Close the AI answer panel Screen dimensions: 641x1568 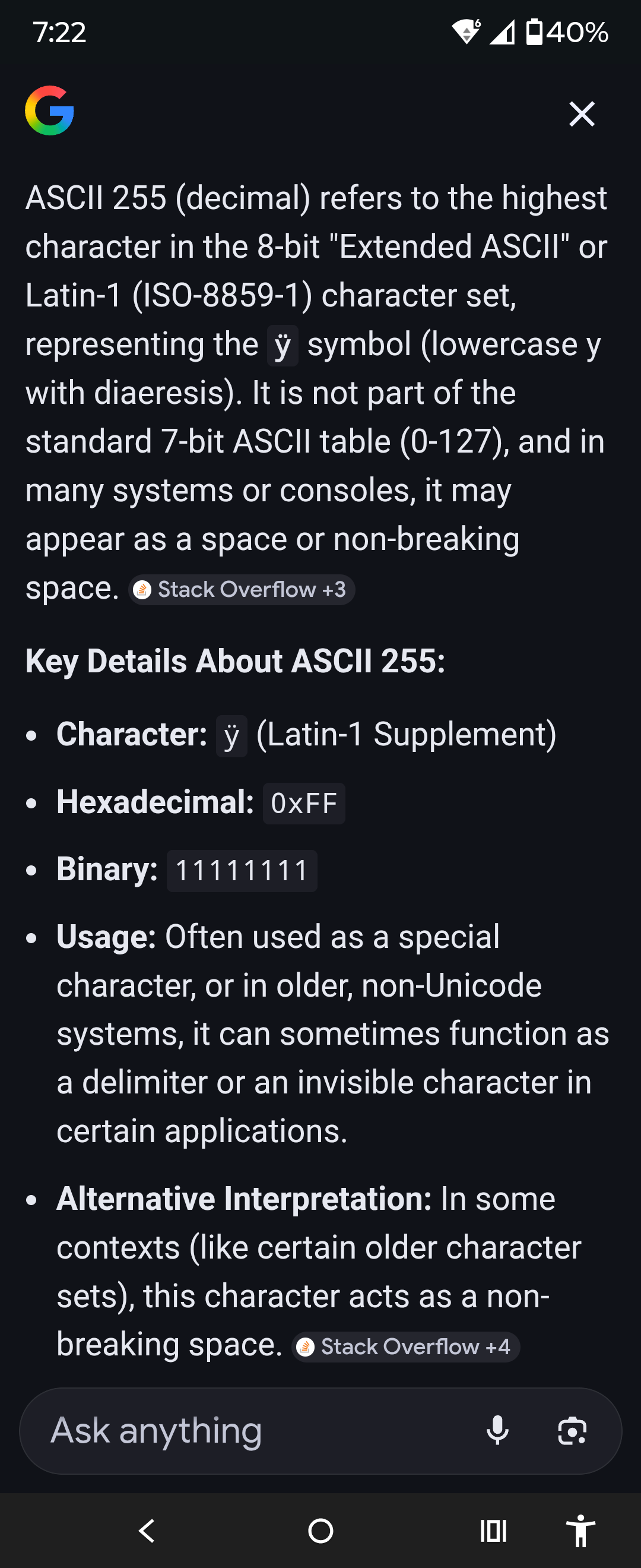[x=582, y=114]
